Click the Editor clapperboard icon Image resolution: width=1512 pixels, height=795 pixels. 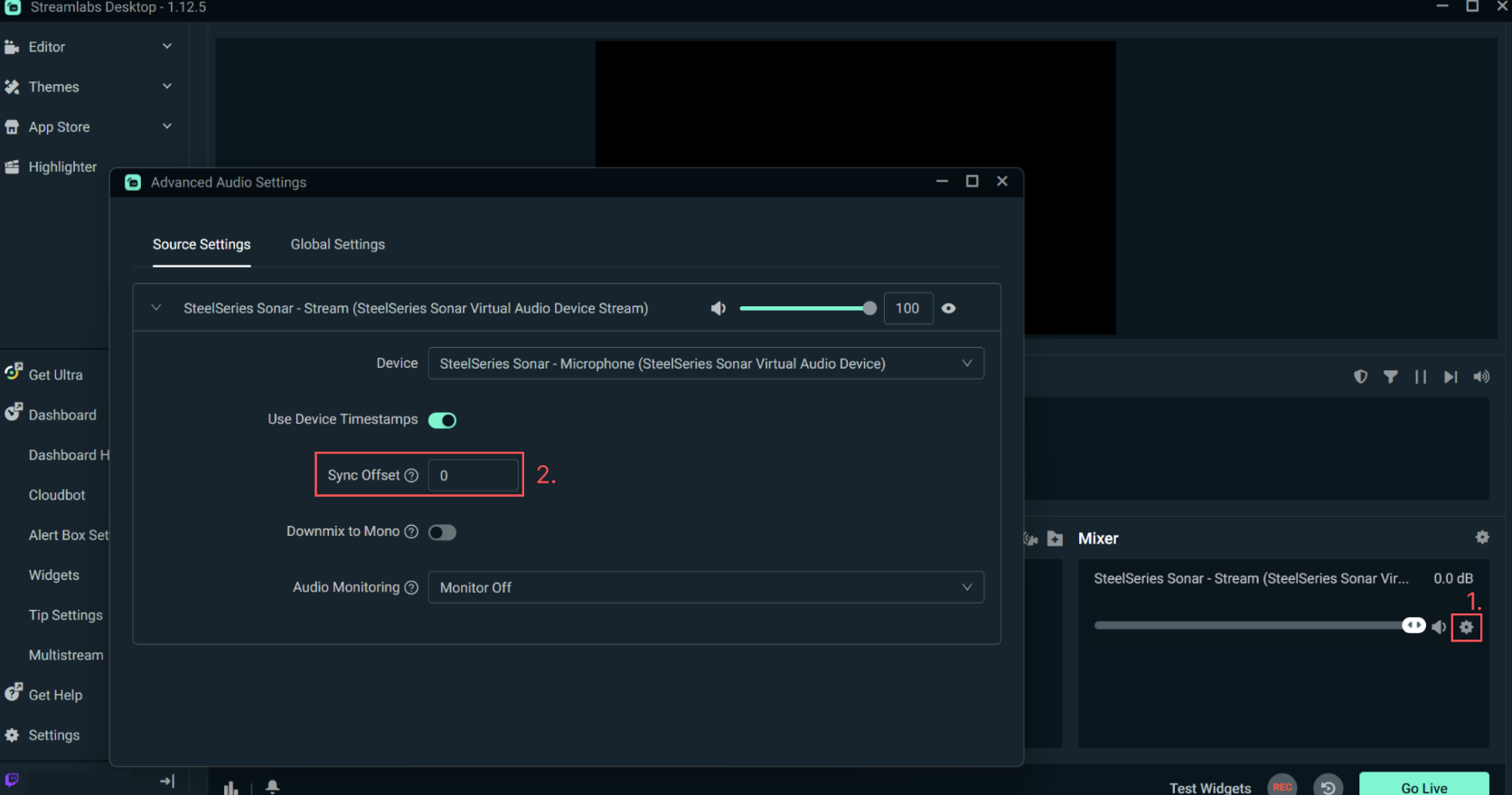[12, 47]
